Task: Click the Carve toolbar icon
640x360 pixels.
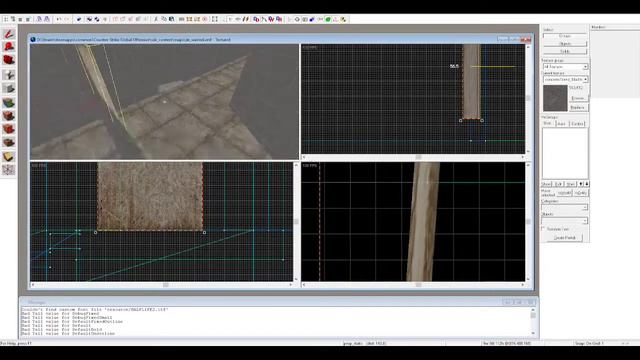Action: 79,19
